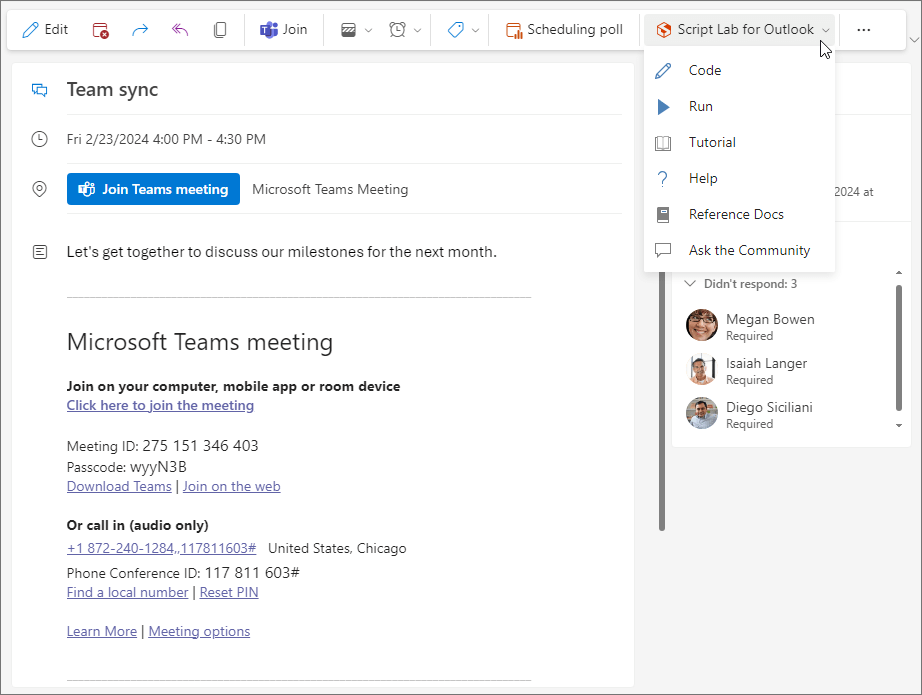Screen dimensions: 922x695
Task: Click the Reset PIN link
Action: (229, 592)
